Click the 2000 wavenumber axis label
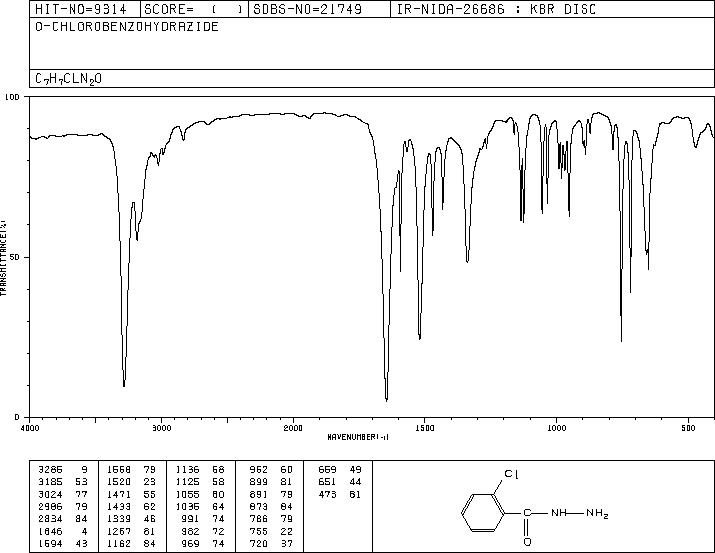This screenshot has height=553, width=715. tap(293, 428)
